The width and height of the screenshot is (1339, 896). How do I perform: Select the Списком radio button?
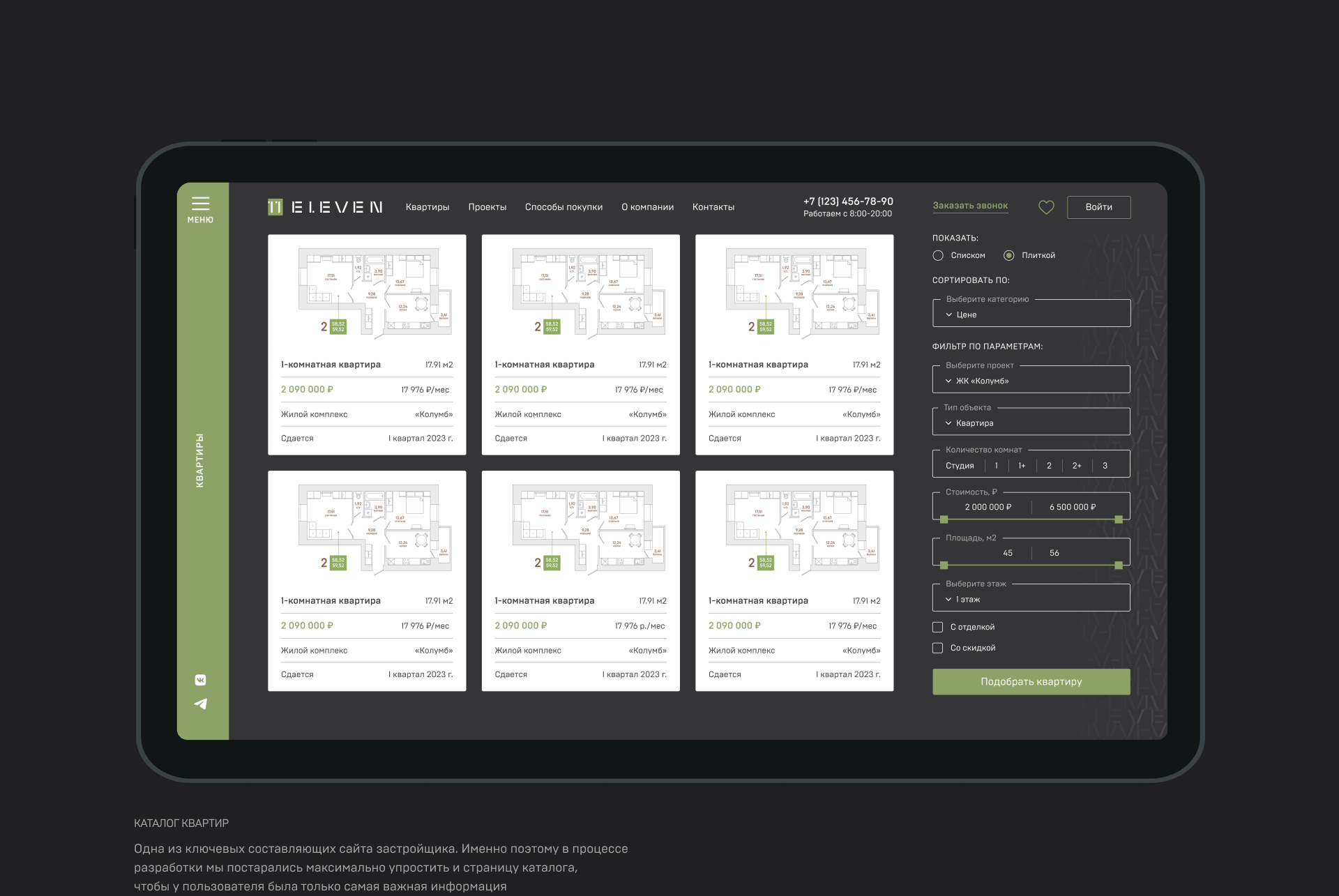pos(938,256)
